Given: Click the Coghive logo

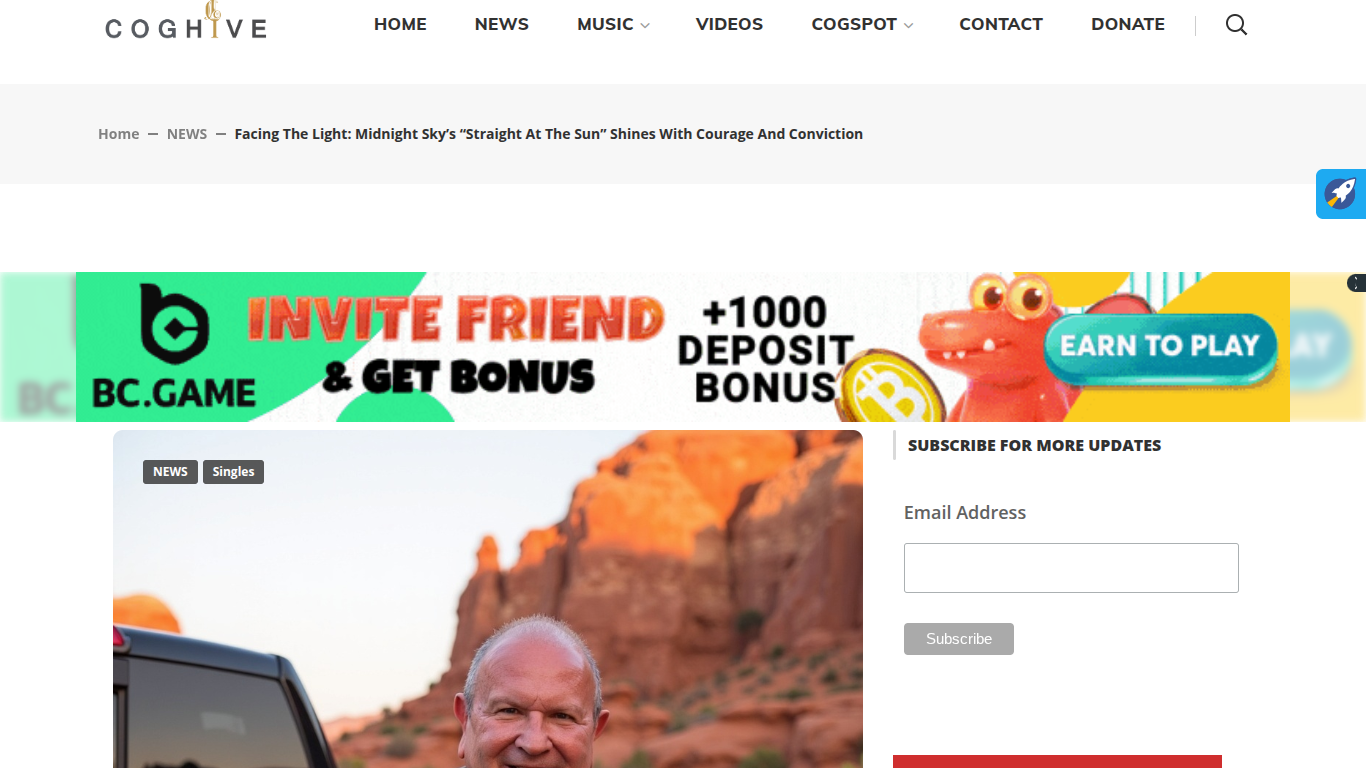Looking at the screenshot, I should [x=186, y=21].
